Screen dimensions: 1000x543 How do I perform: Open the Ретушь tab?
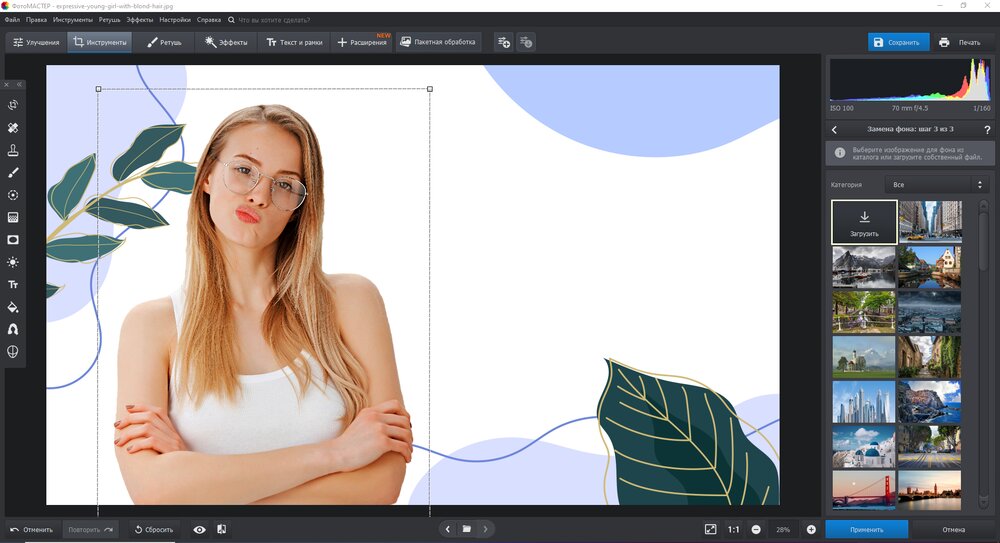tap(165, 42)
